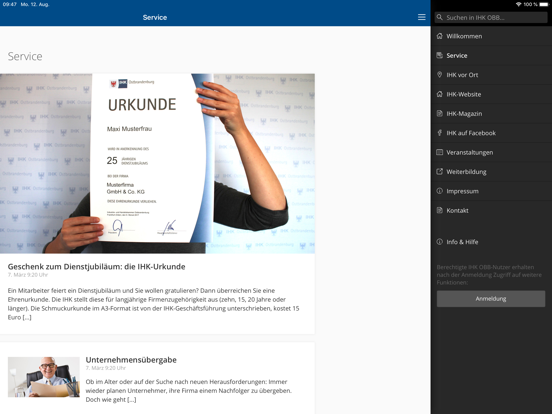
Task: Click the Veranstaltungen calendar icon
Action: pyautogui.click(x=439, y=152)
